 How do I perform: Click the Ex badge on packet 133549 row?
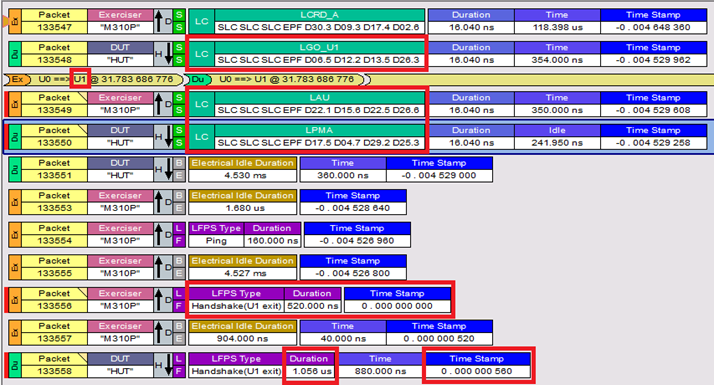[15, 104]
